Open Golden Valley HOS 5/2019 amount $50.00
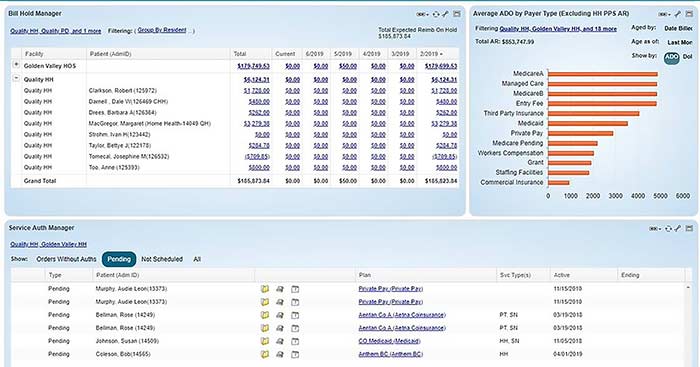The height and width of the screenshot is (367, 700). coord(348,66)
